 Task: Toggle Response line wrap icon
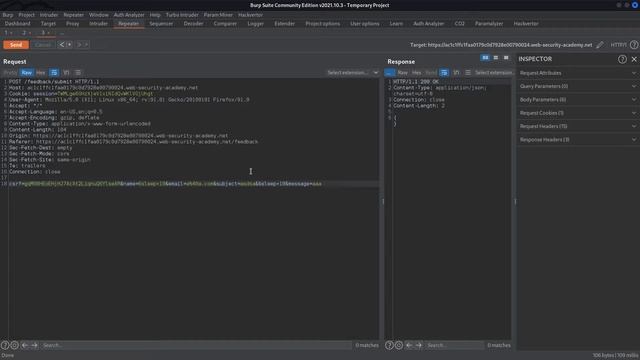tap(444, 73)
